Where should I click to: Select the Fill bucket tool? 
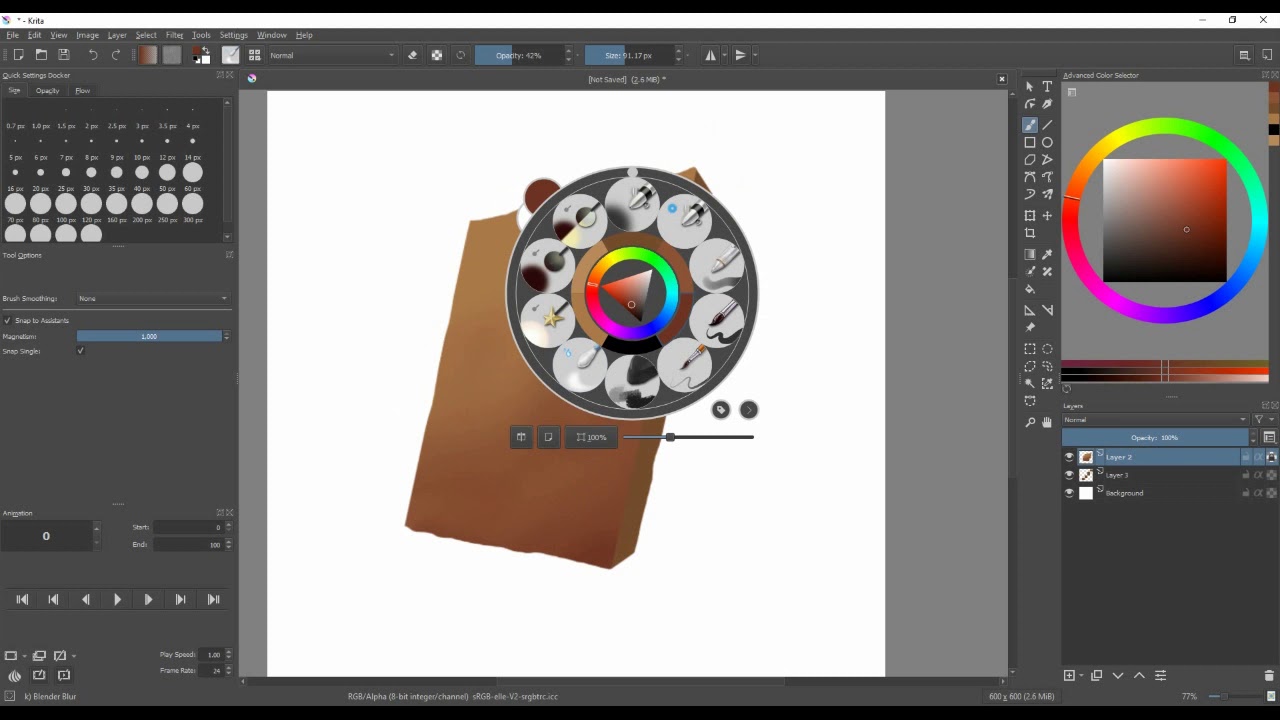tap(1030, 289)
